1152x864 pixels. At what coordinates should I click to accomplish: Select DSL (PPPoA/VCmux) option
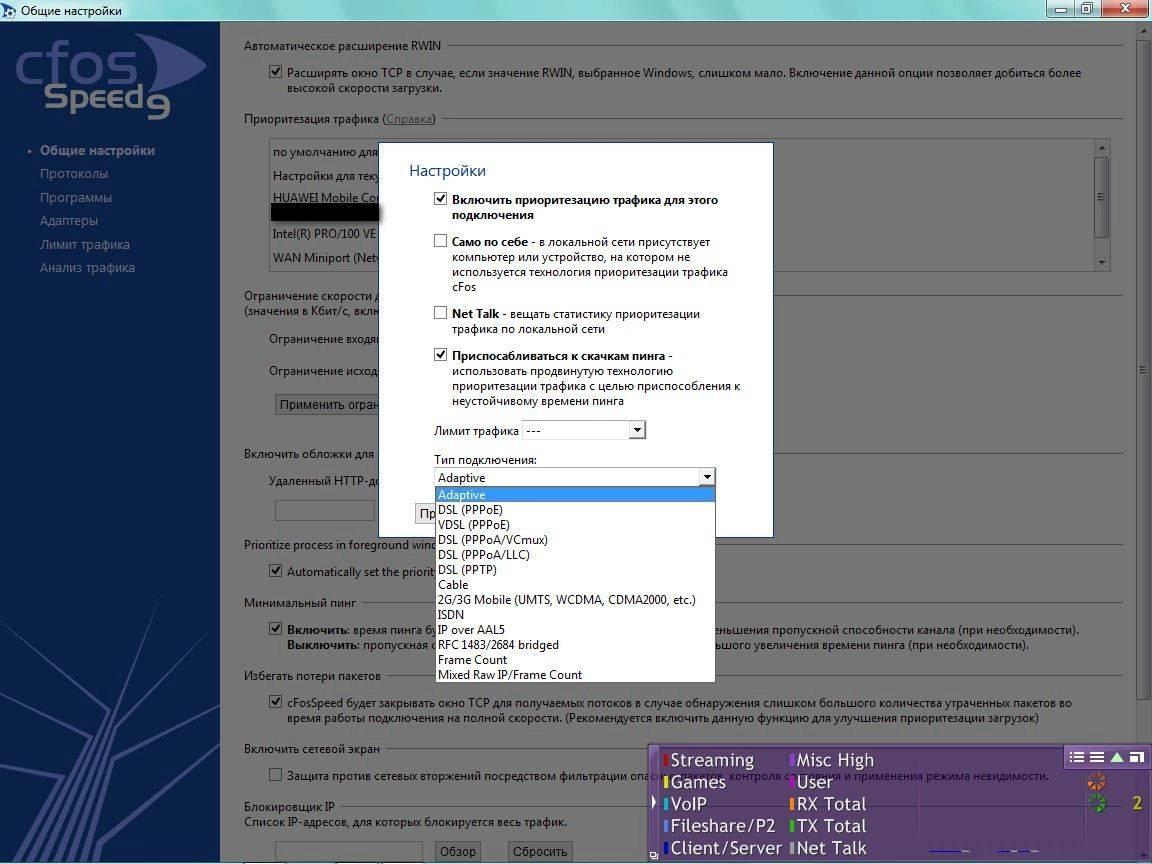(575, 539)
